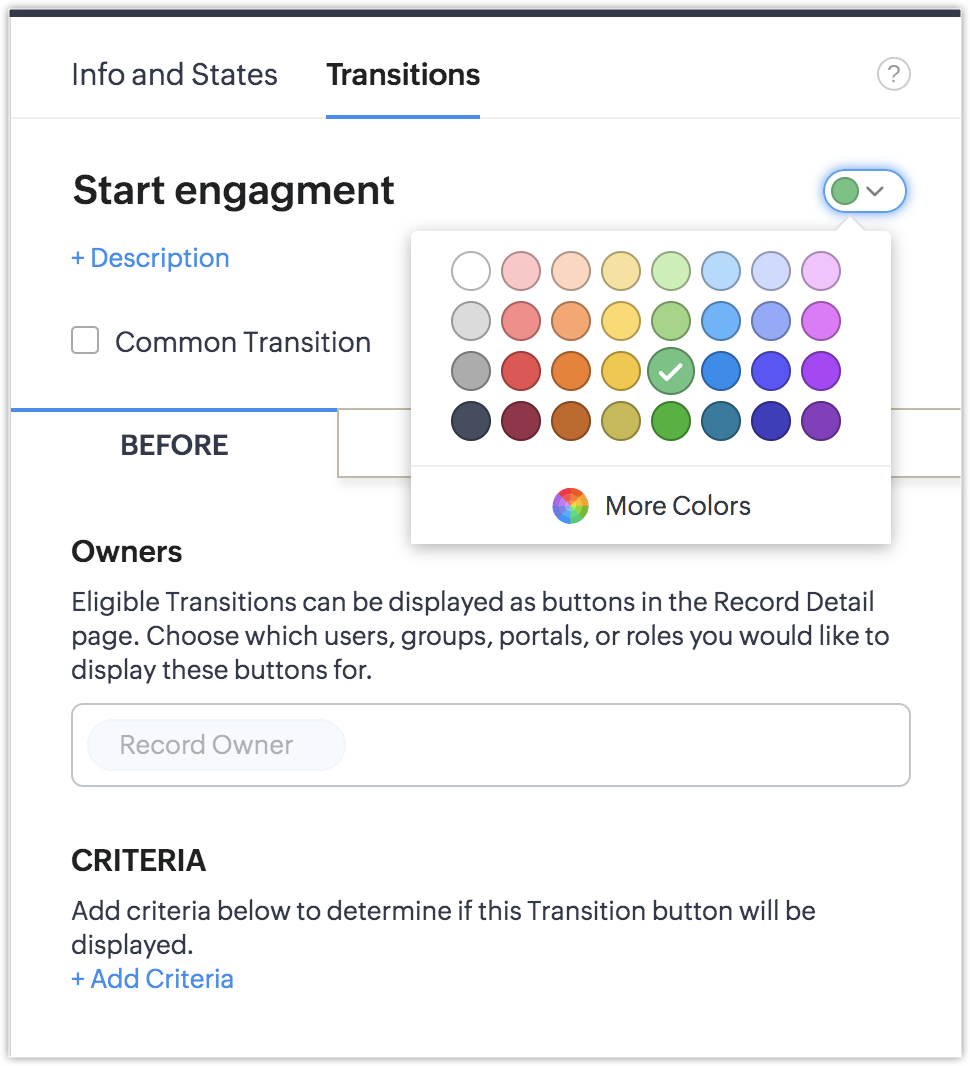Select the dark purple swatch in bottom row

(821, 421)
